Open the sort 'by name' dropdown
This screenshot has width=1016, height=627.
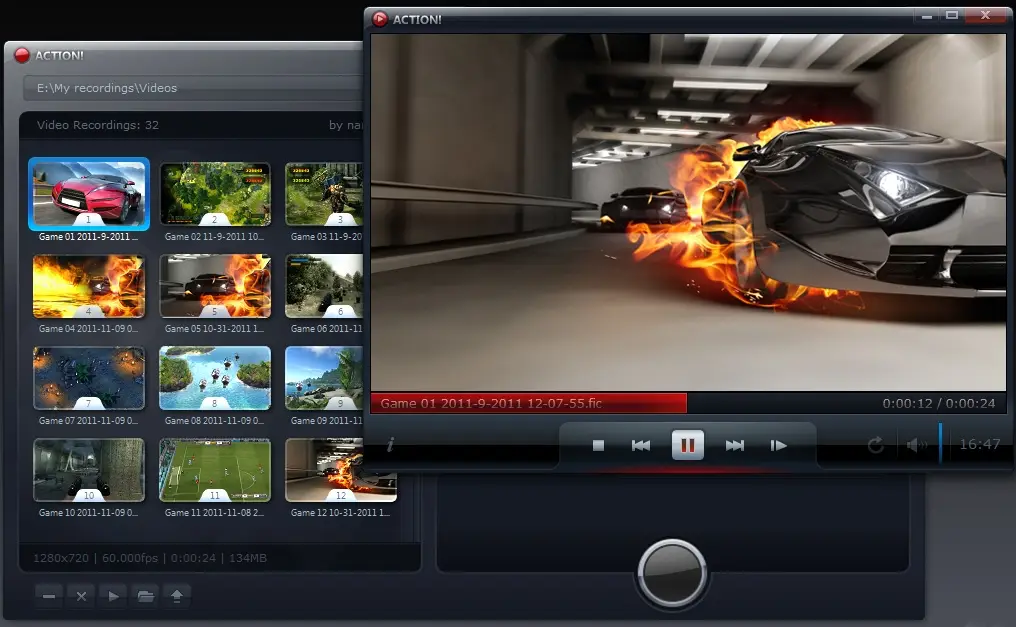pyautogui.click(x=345, y=125)
